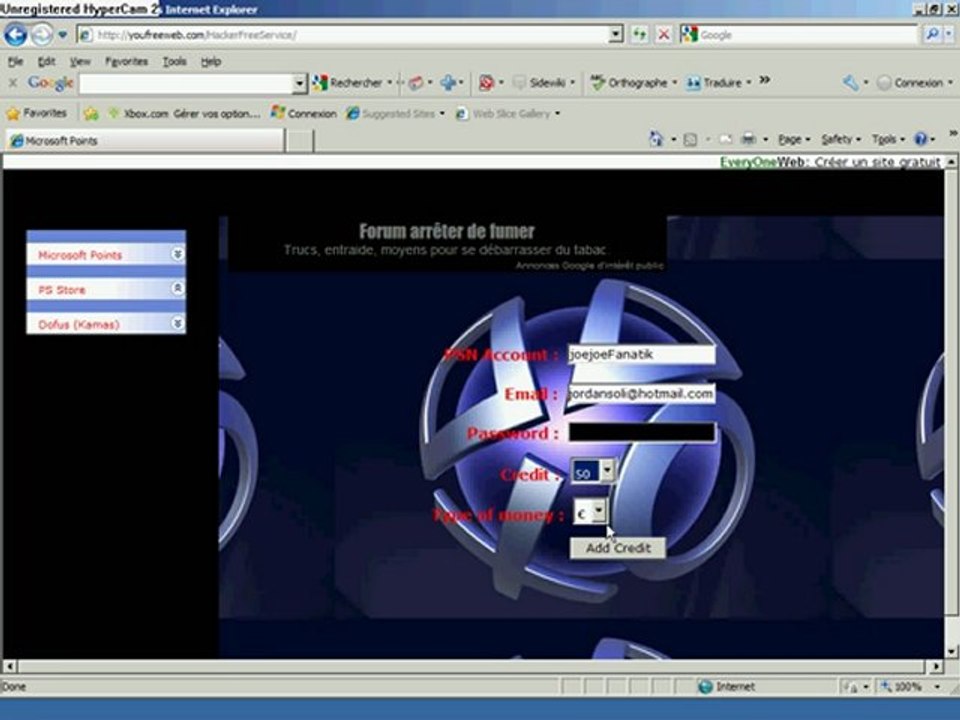The height and width of the screenshot is (720, 960).
Task: Click the RSS feeds icon
Action: point(690,140)
